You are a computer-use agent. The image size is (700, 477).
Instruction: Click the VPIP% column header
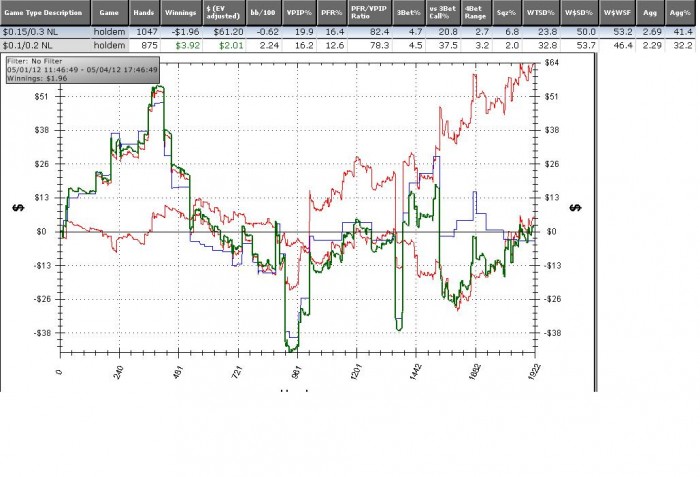tap(299, 13)
